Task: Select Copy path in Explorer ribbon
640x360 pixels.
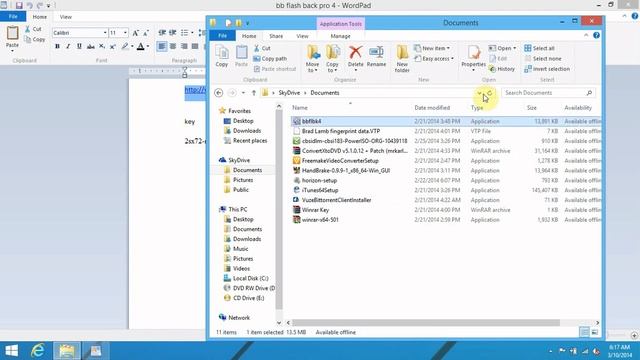Action: pyautogui.click(x=270, y=59)
